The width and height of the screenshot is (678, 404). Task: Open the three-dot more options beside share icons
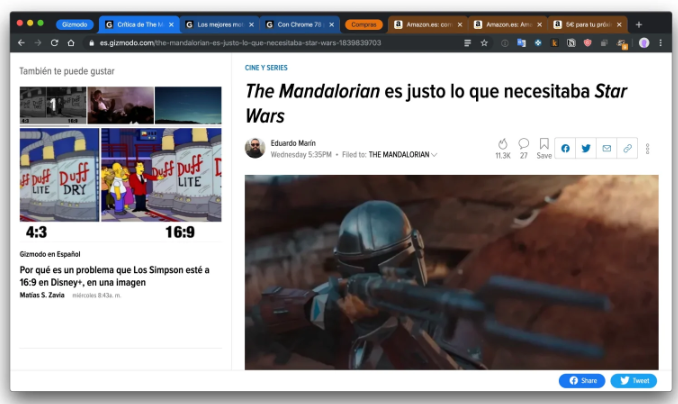(x=648, y=149)
